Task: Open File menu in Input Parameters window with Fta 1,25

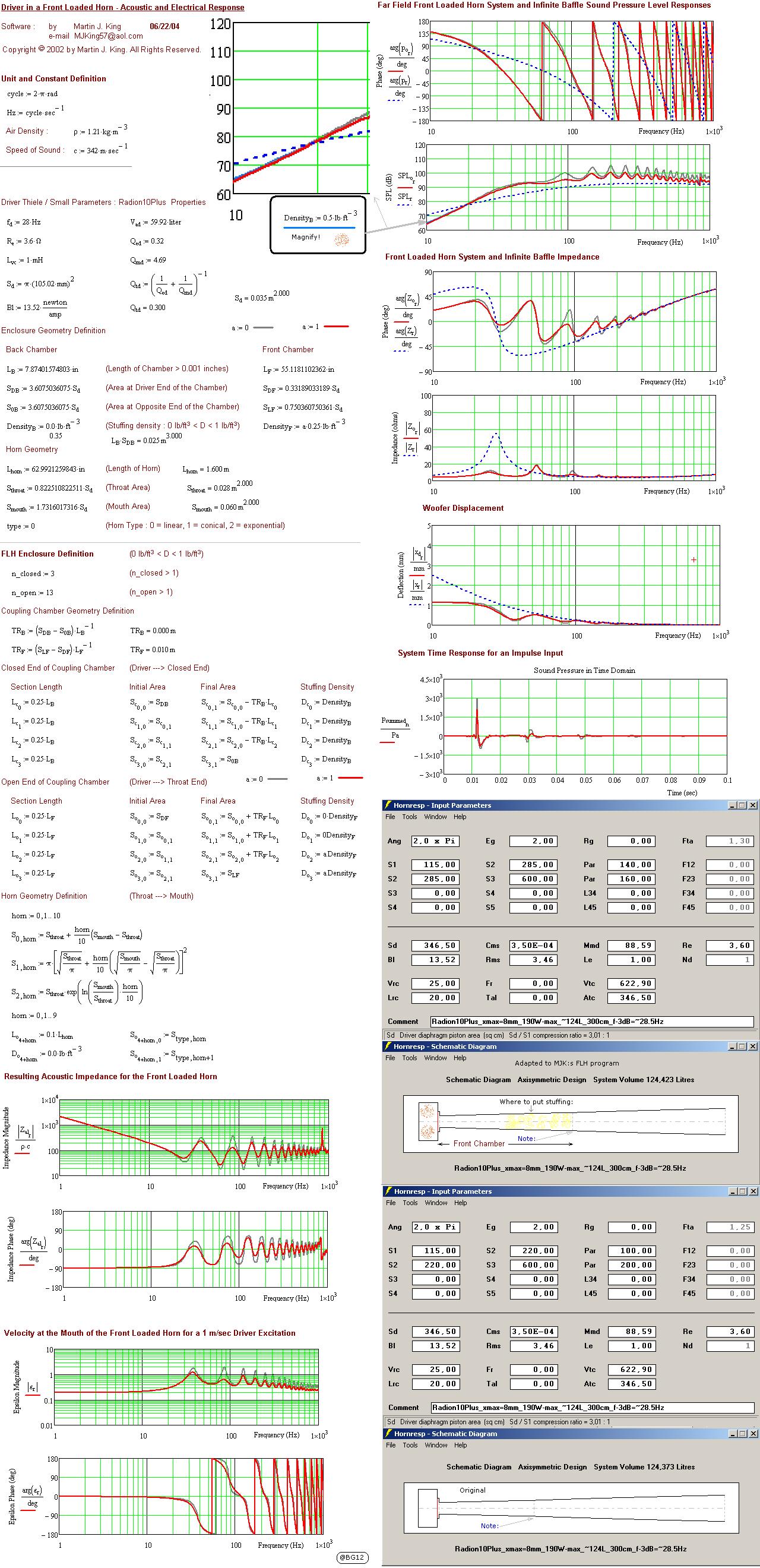Action: click(391, 1203)
